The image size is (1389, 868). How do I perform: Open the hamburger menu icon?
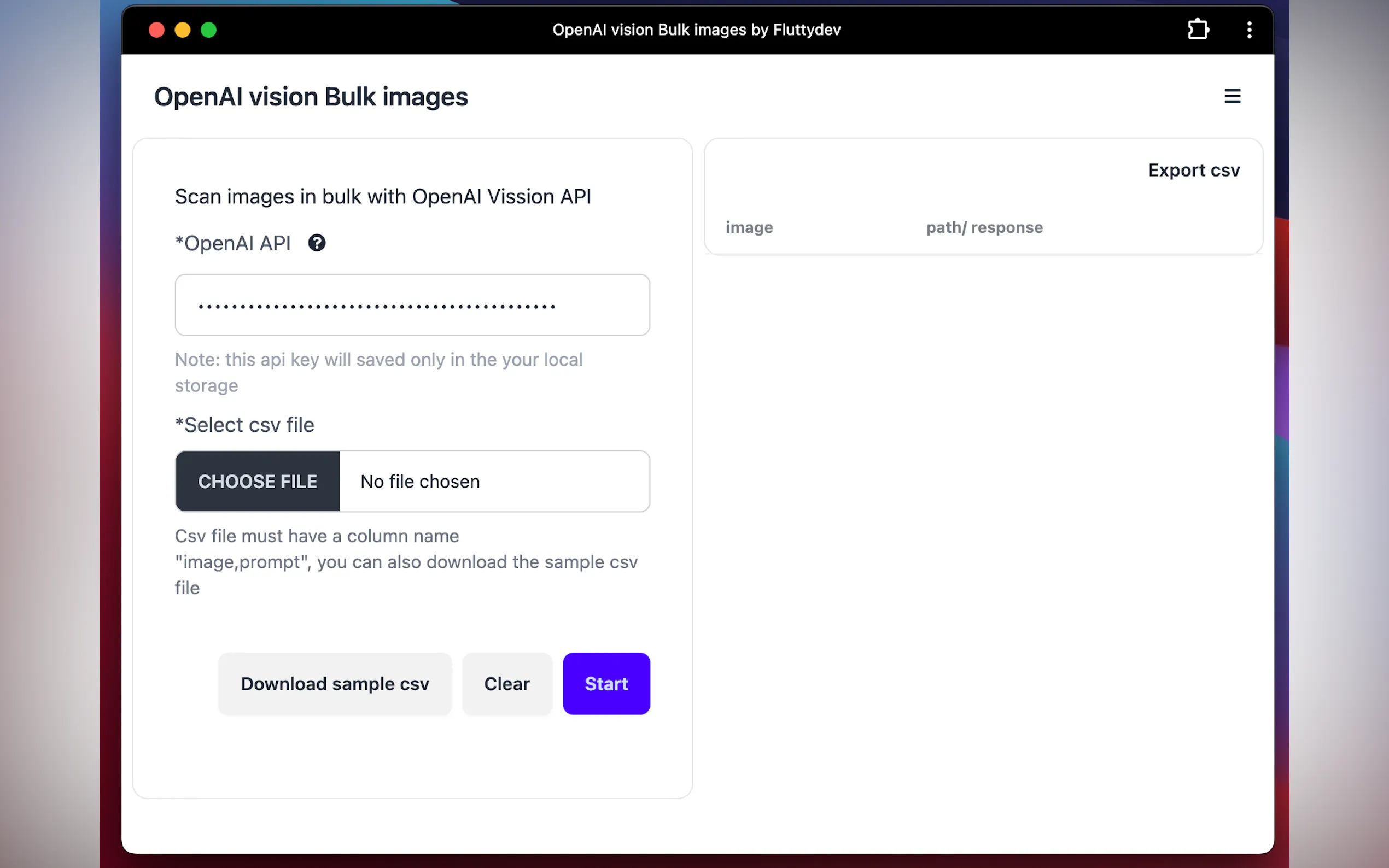pyautogui.click(x=1232, y=96)
